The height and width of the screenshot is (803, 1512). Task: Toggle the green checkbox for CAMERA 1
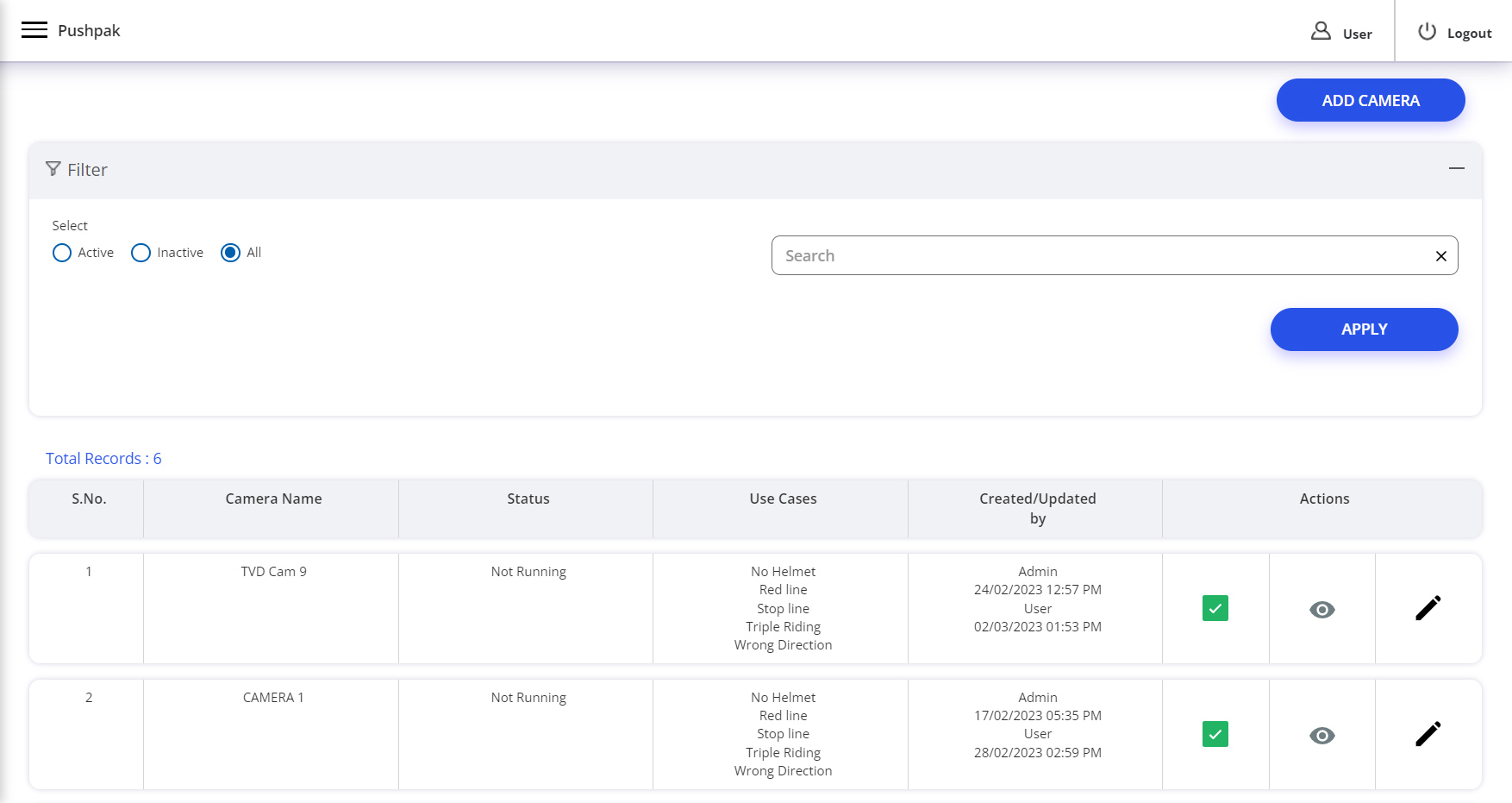coord(1215,735)
